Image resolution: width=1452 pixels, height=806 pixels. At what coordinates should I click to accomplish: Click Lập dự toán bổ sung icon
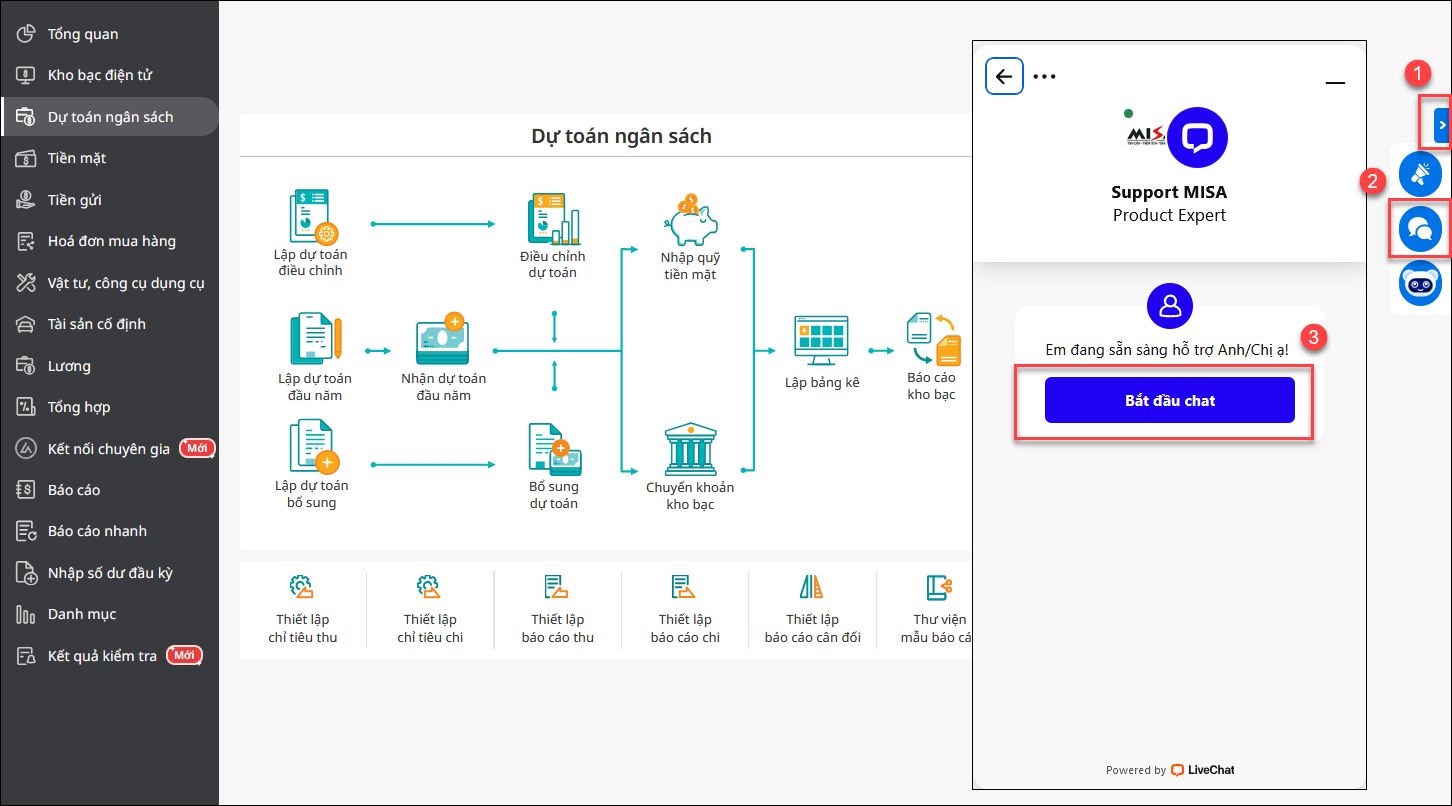[314, 446]
